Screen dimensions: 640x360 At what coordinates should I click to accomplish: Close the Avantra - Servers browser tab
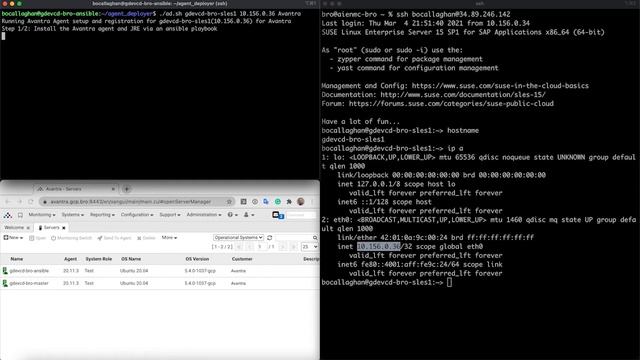pyautogui.click(x=113, y=189)
